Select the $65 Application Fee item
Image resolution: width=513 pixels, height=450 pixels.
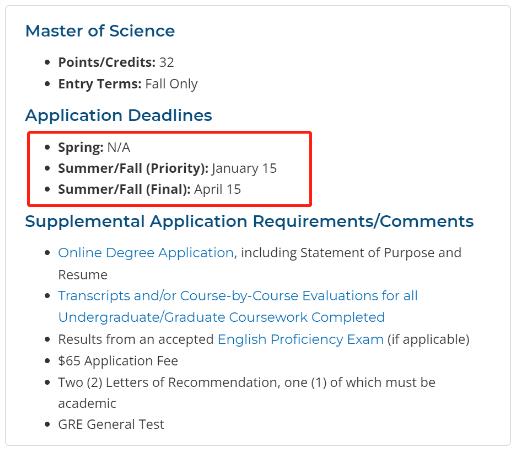pyautogui.click(x=118, y=361)
